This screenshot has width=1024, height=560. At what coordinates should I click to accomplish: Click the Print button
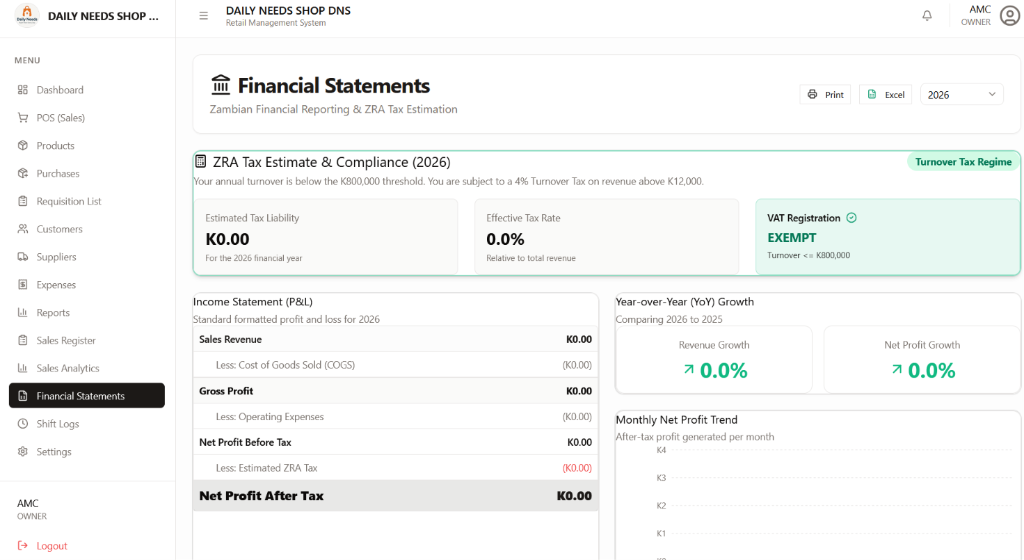pos(825,95)
